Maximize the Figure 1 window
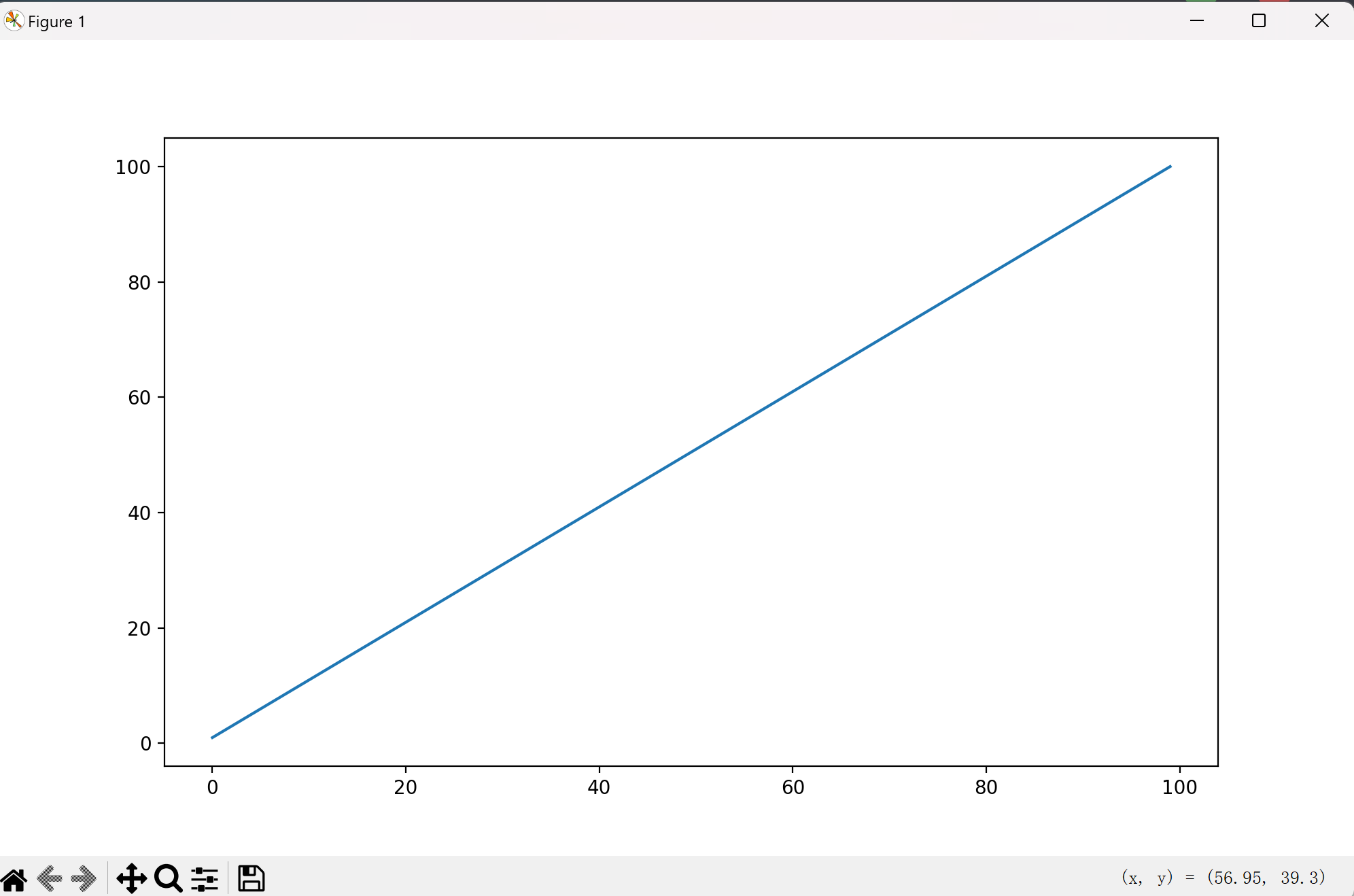Screen dimensions: 1354x896 pyautogui.click(x=1259, y=21)
